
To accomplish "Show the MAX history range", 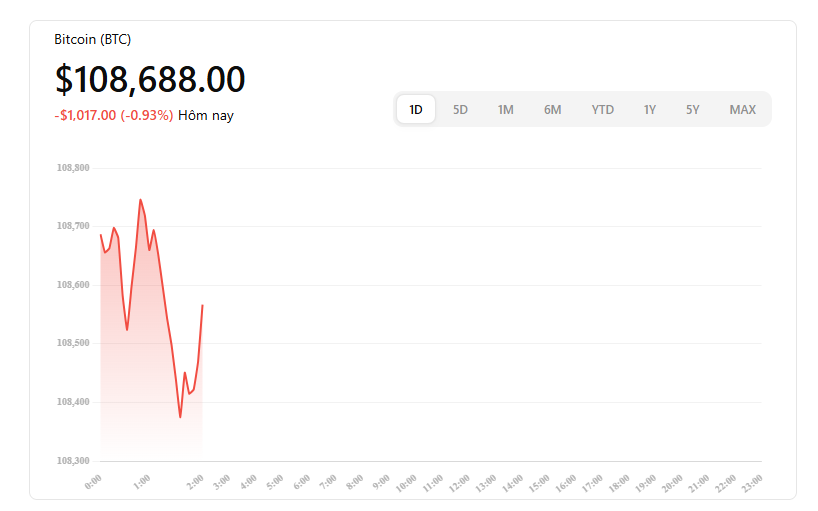I will point(742,110).
